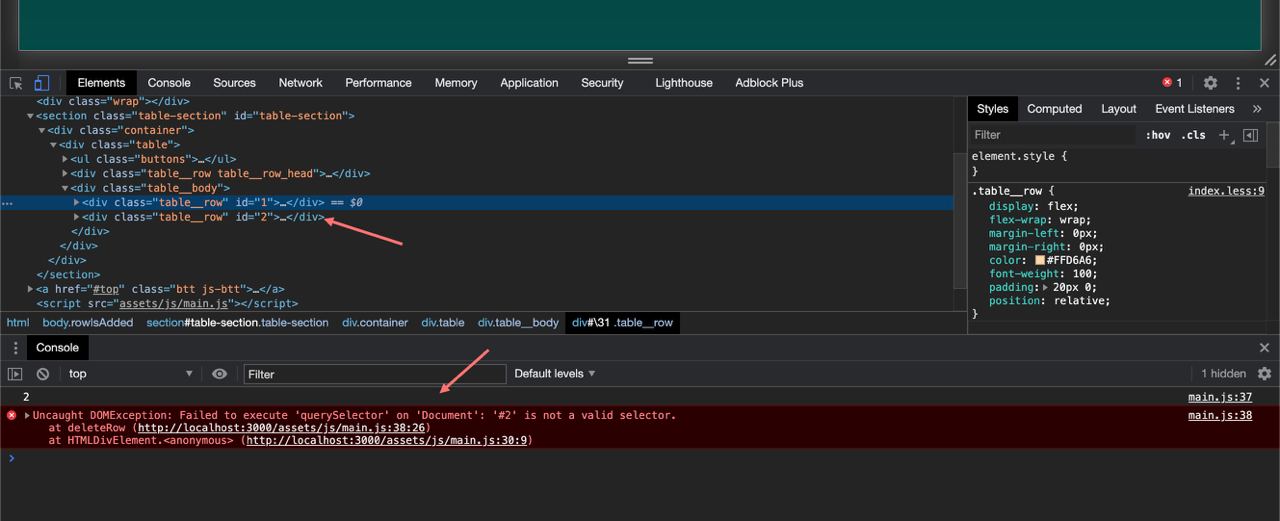1280x521 pixels.
Task: Open the assets/js/main.js script src link
Action: (176, 304)
